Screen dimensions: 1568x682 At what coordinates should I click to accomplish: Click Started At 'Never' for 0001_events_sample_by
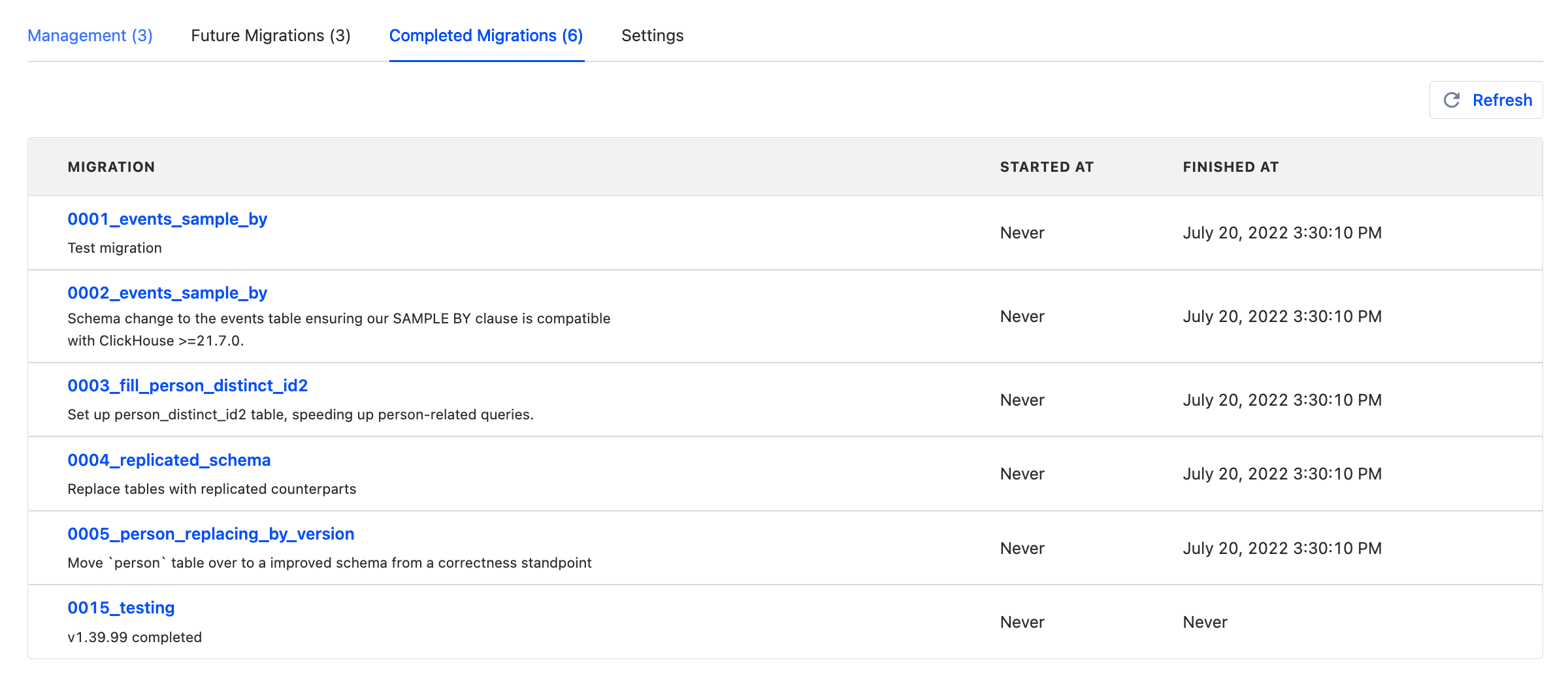[1022, 233]
